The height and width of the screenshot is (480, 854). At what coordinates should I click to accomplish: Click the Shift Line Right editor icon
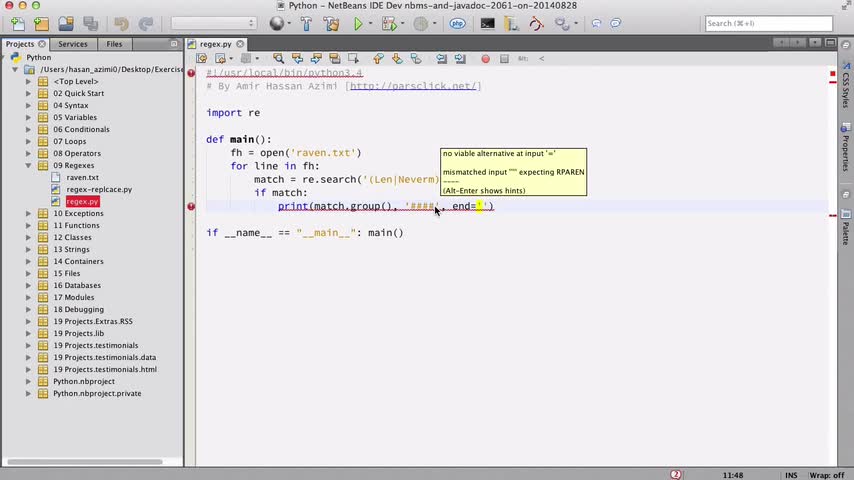(460, 58)
